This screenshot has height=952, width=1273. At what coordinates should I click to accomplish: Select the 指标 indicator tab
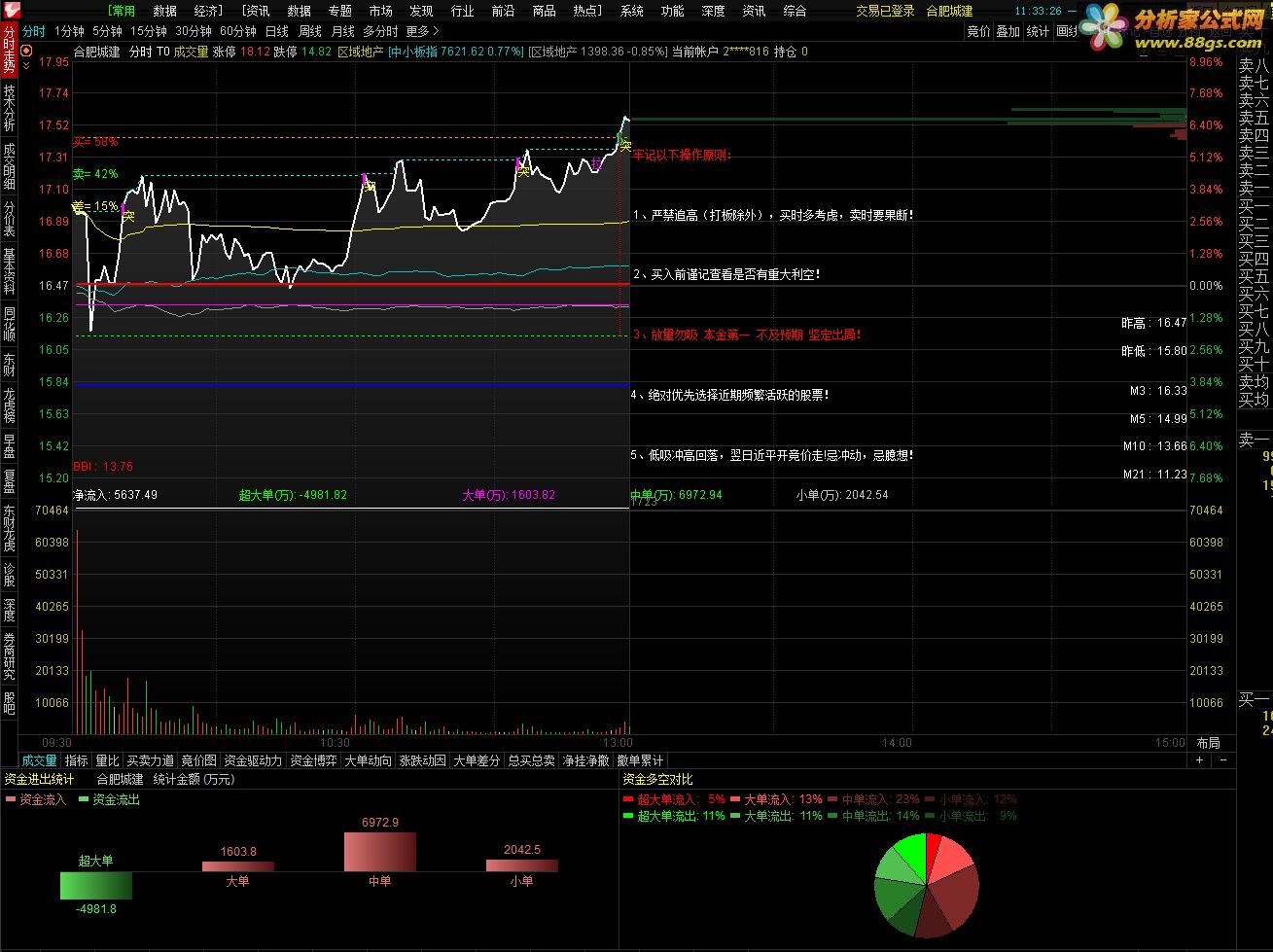pyautogui.click(x=76, y=760)
